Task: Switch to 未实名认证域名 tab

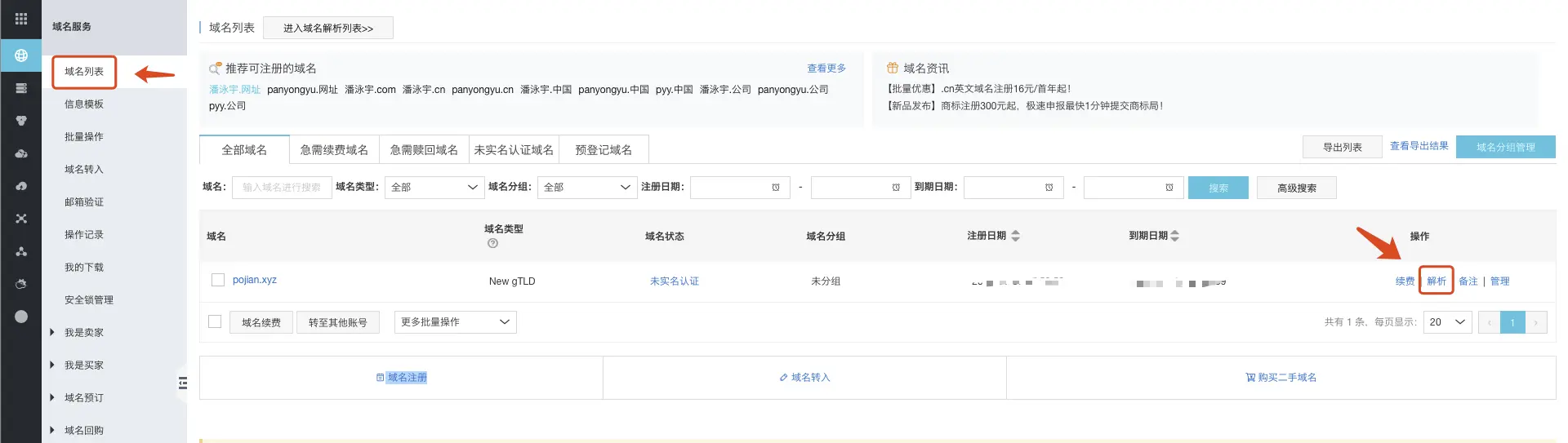Action: click(x=514, y=150)
